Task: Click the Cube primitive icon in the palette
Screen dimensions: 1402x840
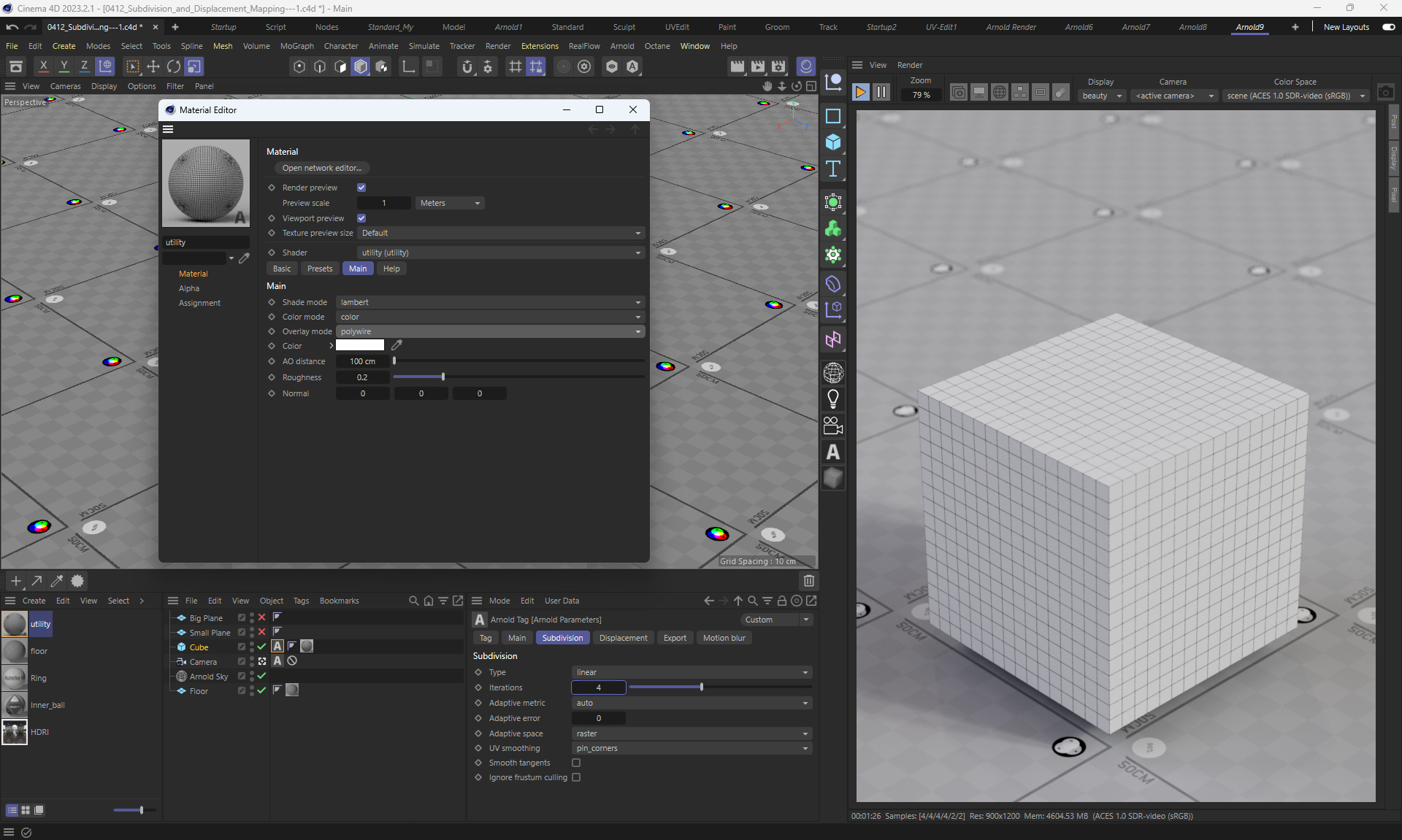Action: [x=832, y=142]
